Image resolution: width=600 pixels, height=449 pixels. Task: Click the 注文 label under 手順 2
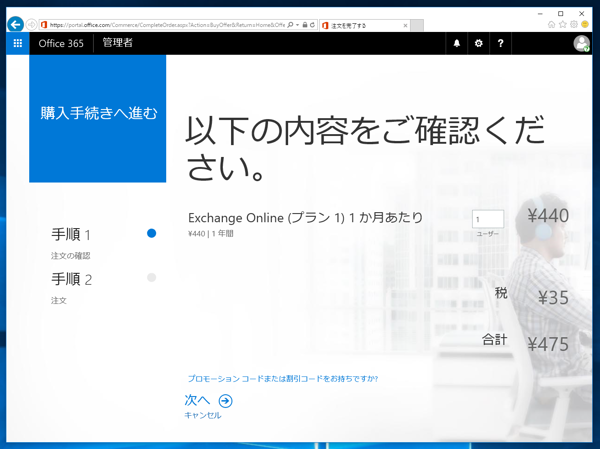click(59, 300)
